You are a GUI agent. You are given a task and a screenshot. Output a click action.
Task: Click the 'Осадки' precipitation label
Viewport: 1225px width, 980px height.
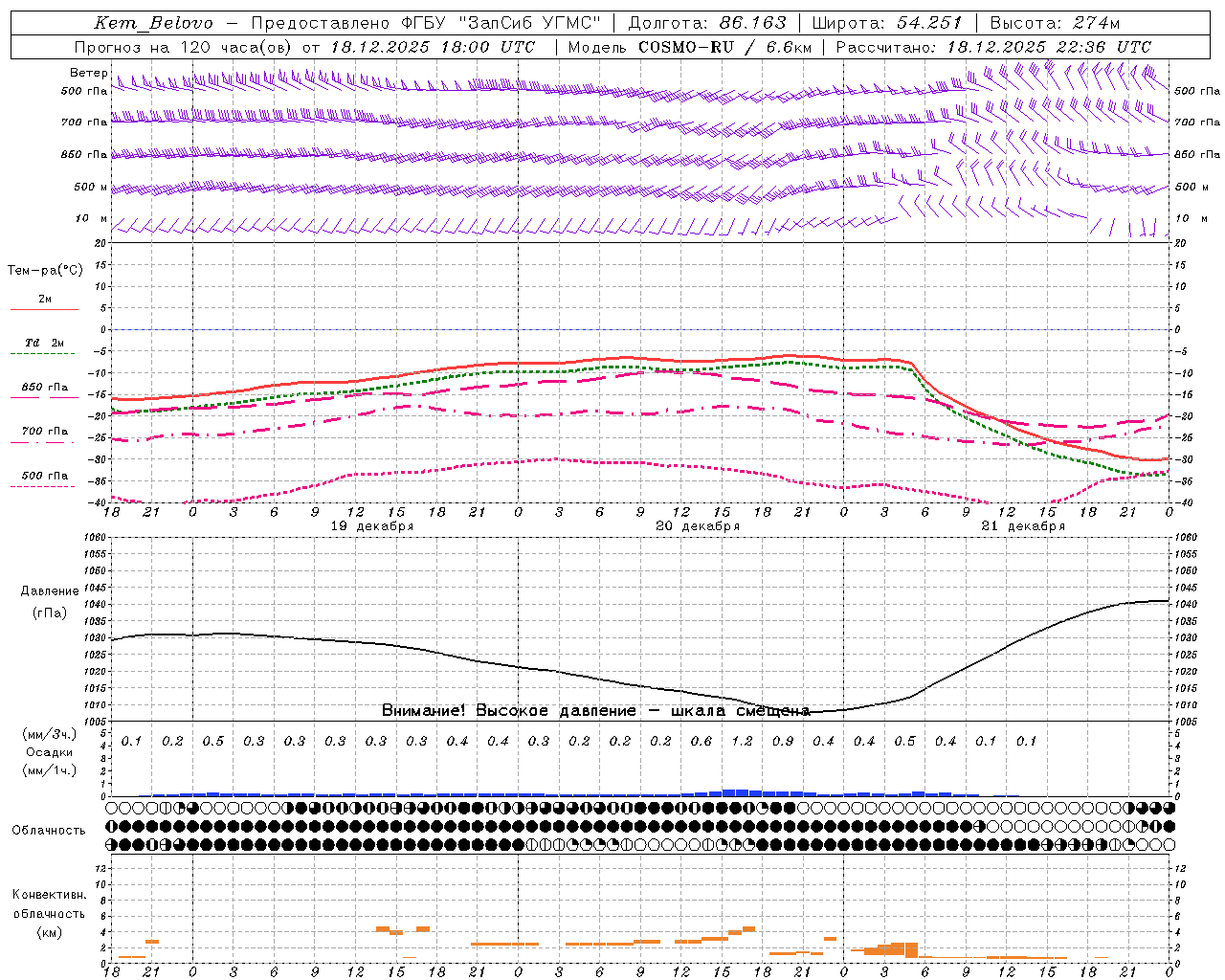click(50, 752)
